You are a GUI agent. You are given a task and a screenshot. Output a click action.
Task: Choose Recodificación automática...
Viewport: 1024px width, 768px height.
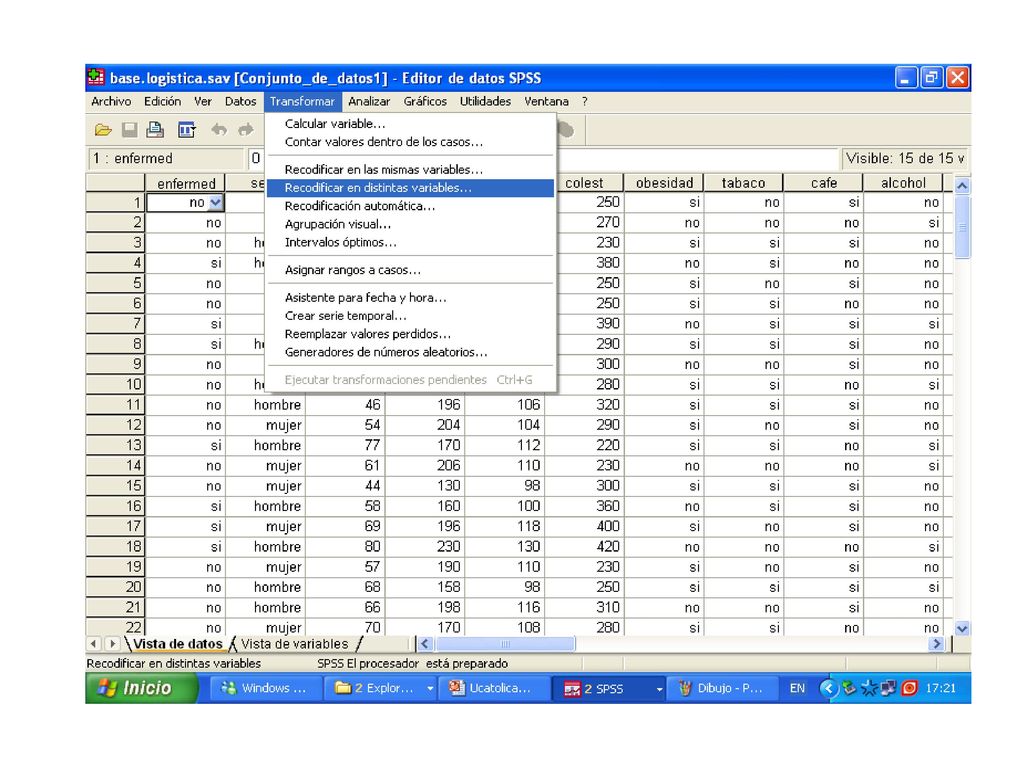[x=411, y=206]
